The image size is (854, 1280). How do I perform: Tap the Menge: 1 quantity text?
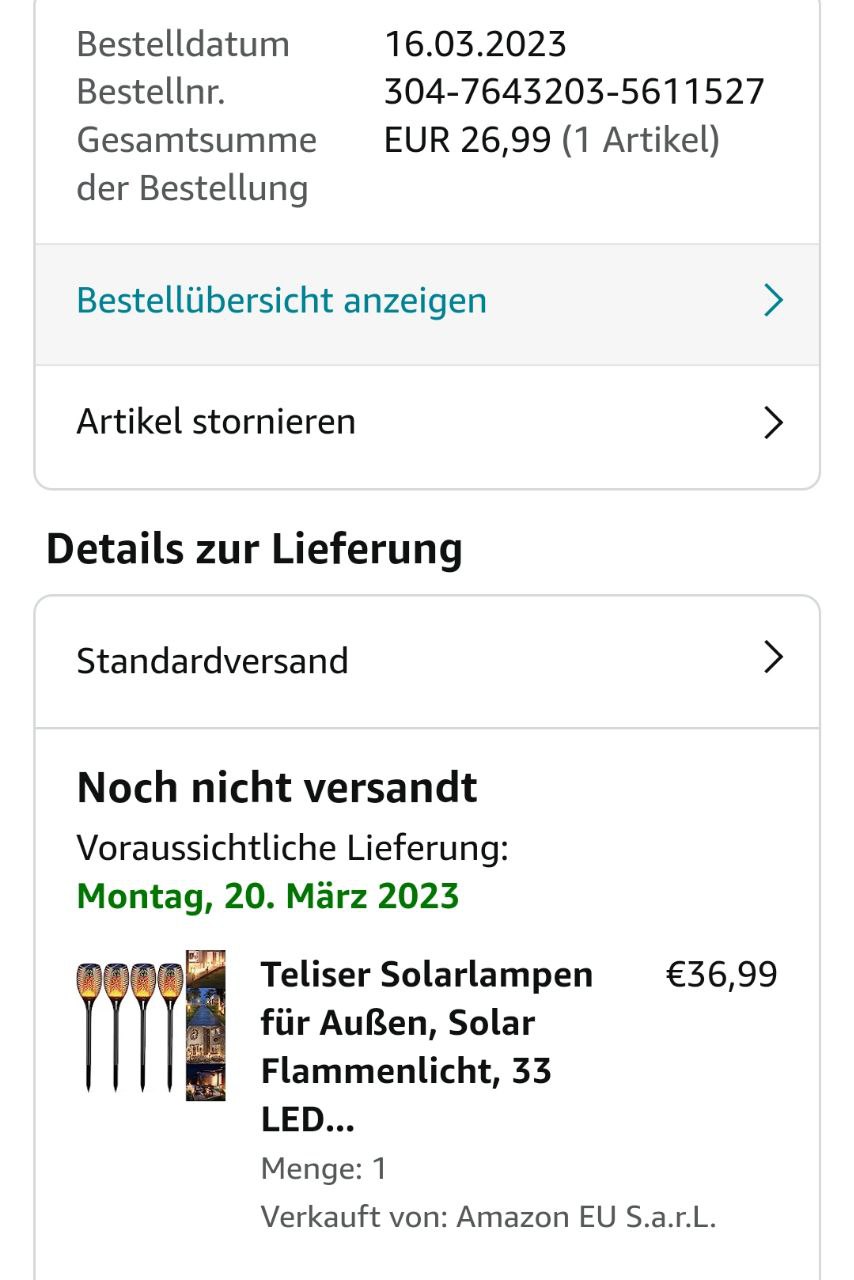(x=324, y=1168)
